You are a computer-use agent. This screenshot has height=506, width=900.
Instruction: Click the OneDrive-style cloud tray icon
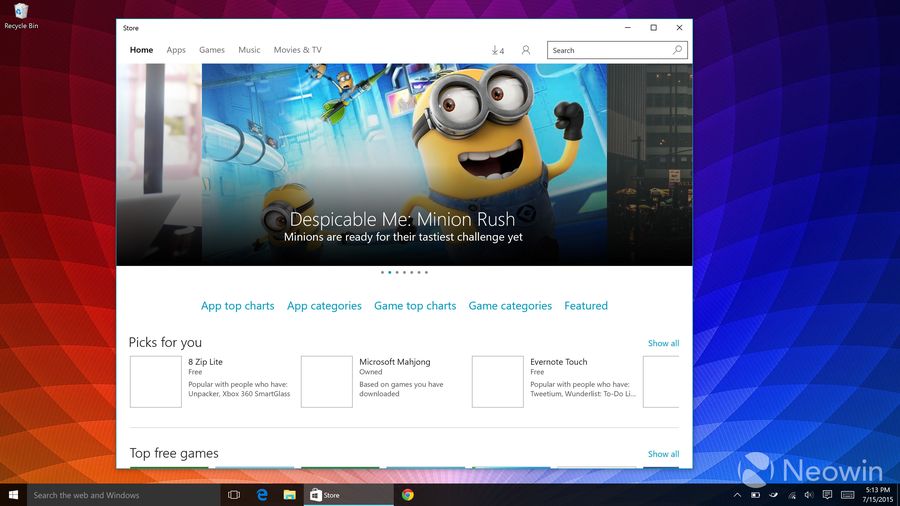click(x=774, y=495)
